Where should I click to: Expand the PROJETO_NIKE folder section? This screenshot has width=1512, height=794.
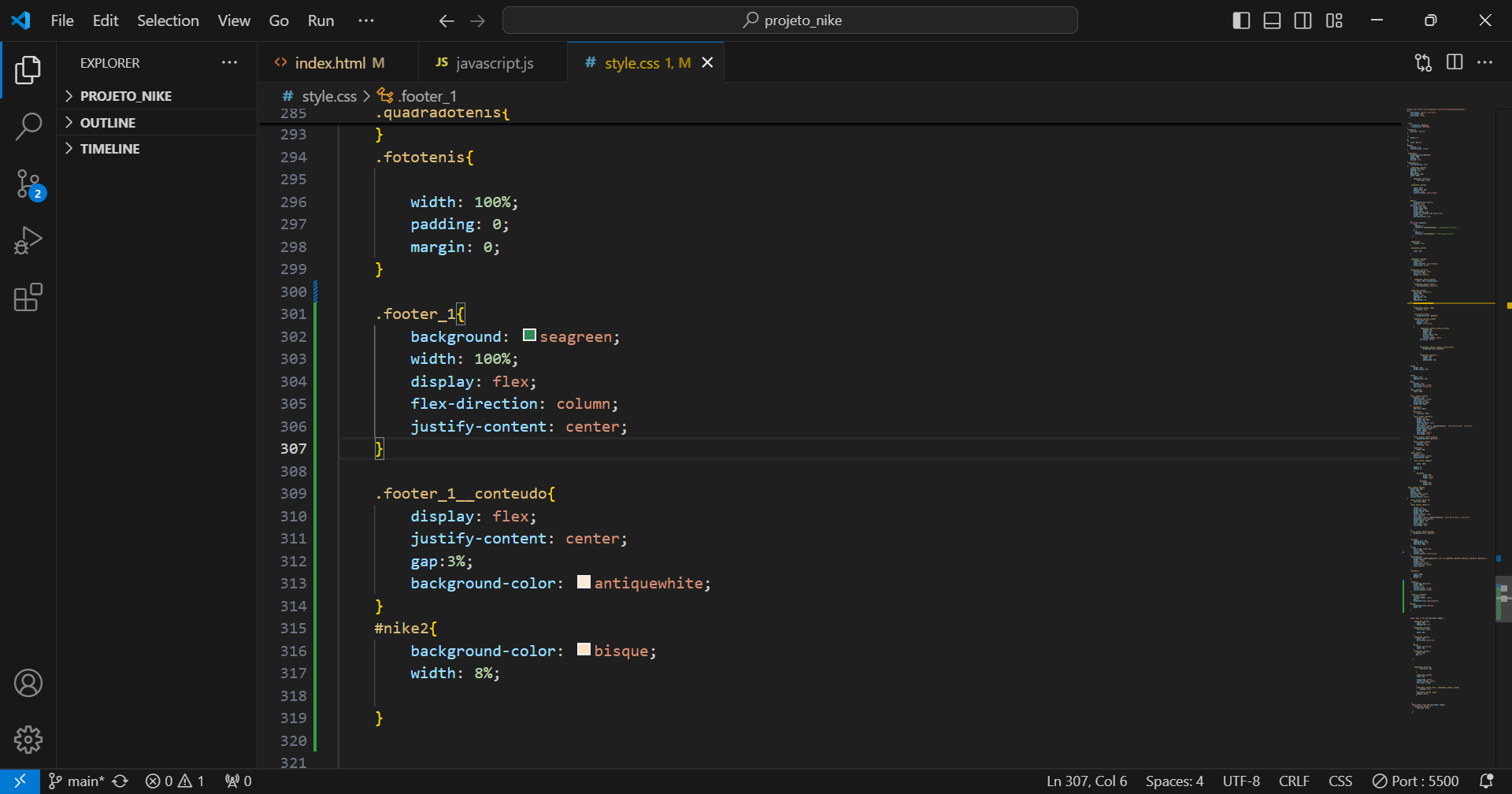click(157, 96)
